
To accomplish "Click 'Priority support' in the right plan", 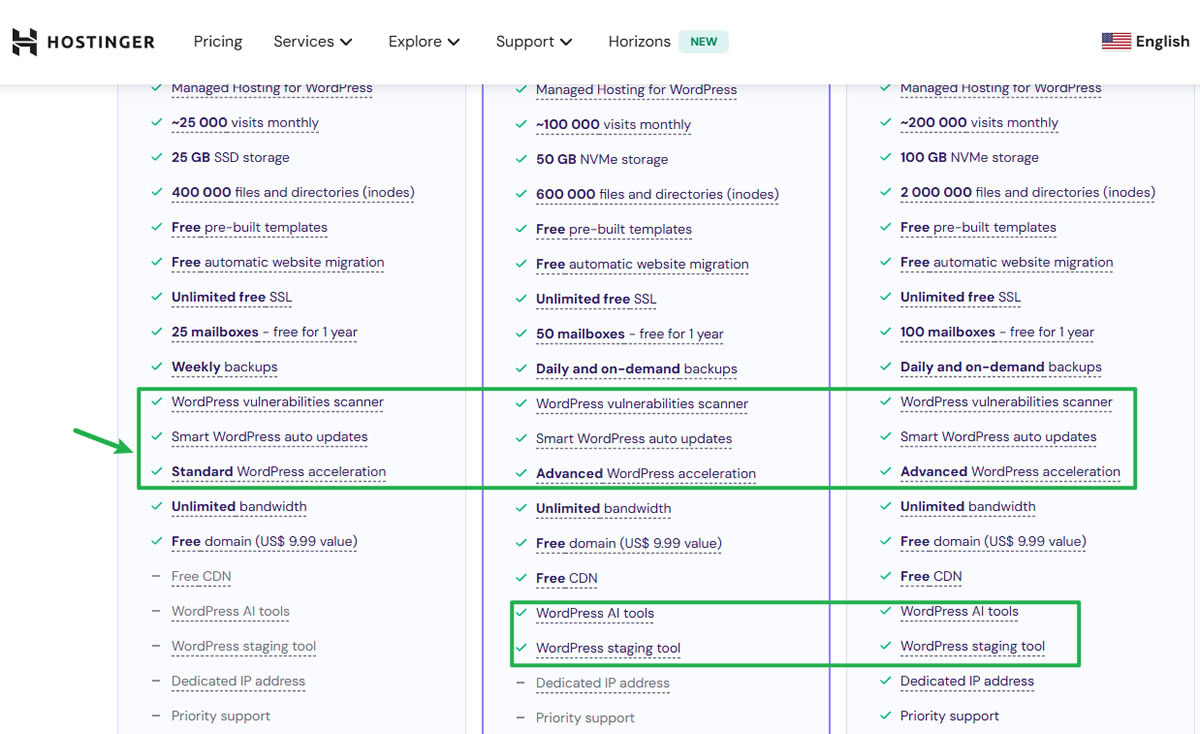I will coord(950,717).
